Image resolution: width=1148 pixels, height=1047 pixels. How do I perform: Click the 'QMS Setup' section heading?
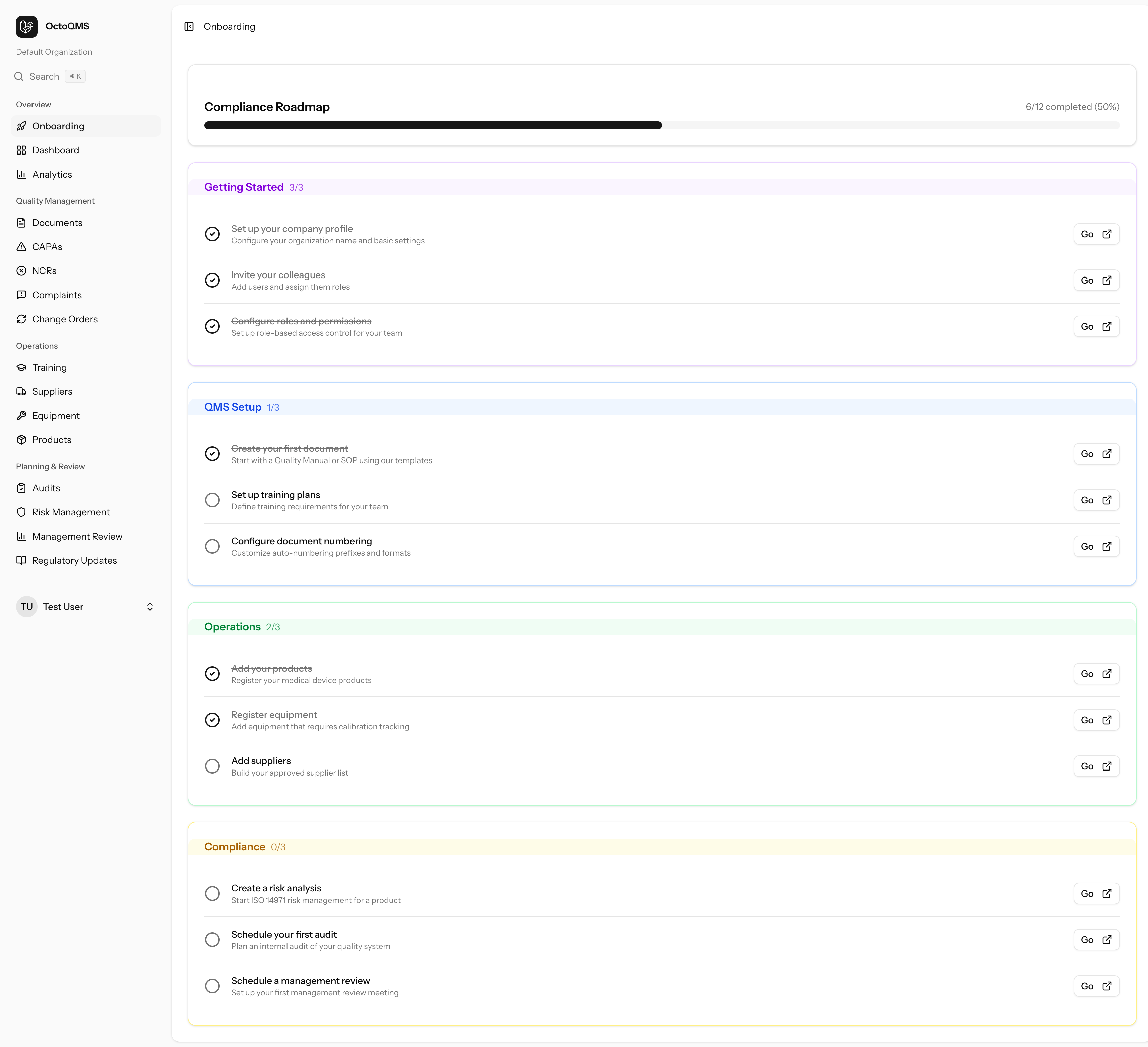[x=233, y=407]
